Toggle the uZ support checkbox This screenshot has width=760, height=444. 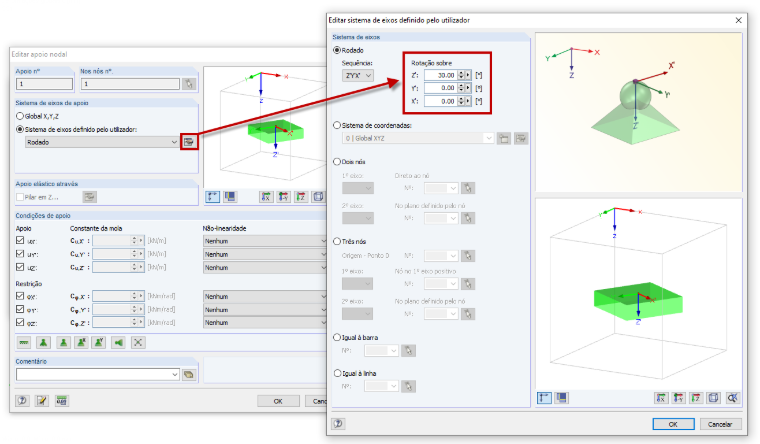20,267
